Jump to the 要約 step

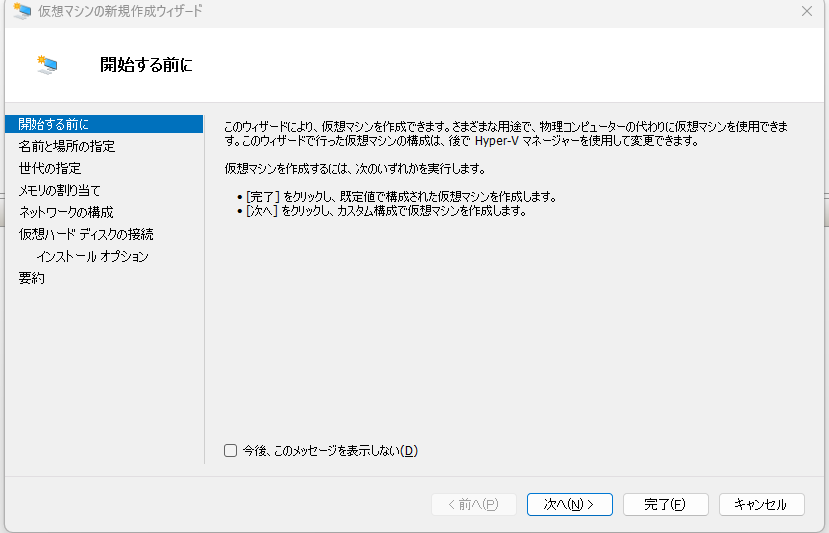[32, 278]
